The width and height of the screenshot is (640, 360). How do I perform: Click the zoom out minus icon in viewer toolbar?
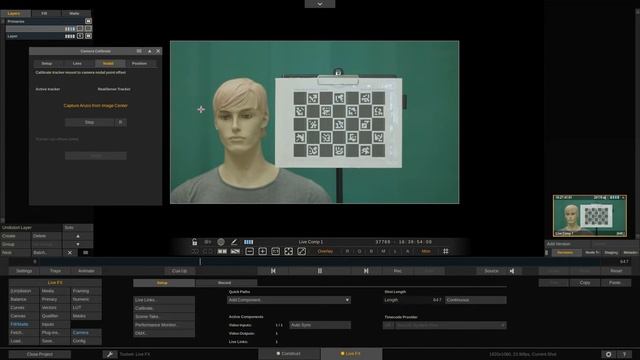coord(249,251)
